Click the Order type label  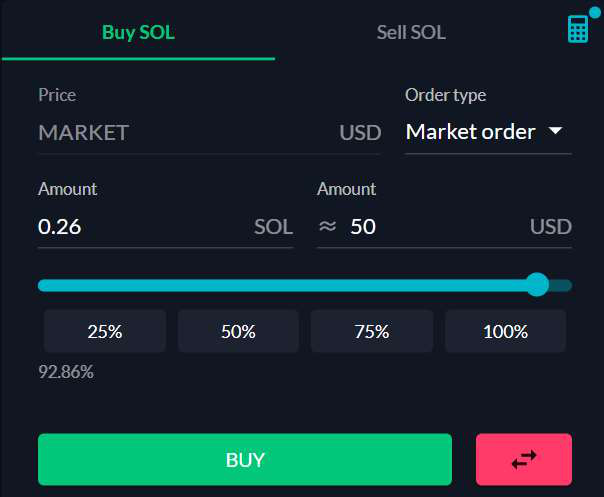pyautogui.click(x=445, y=96)
